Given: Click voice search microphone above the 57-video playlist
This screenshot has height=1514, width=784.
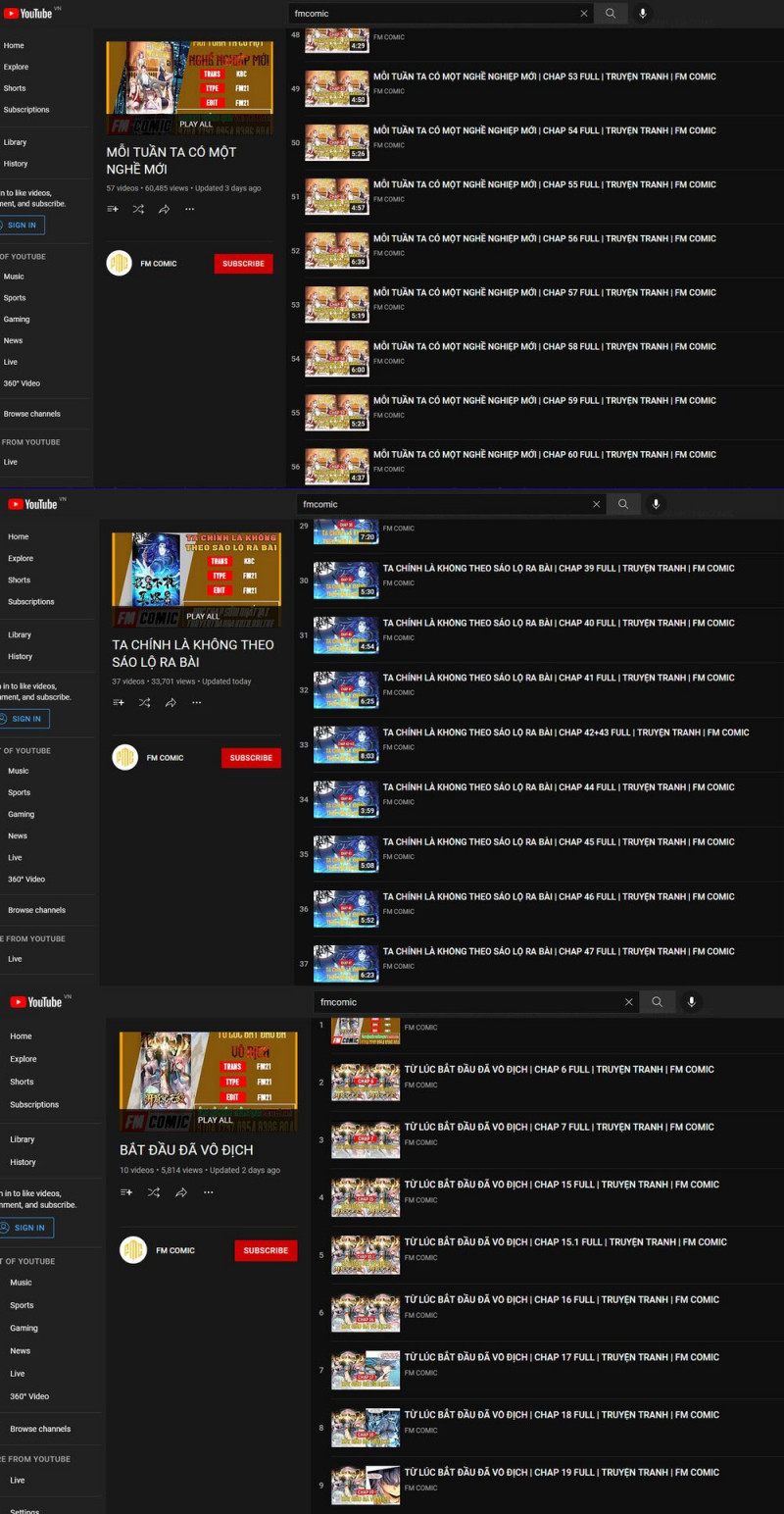Looking at the screenshot, I should [643, 14].
